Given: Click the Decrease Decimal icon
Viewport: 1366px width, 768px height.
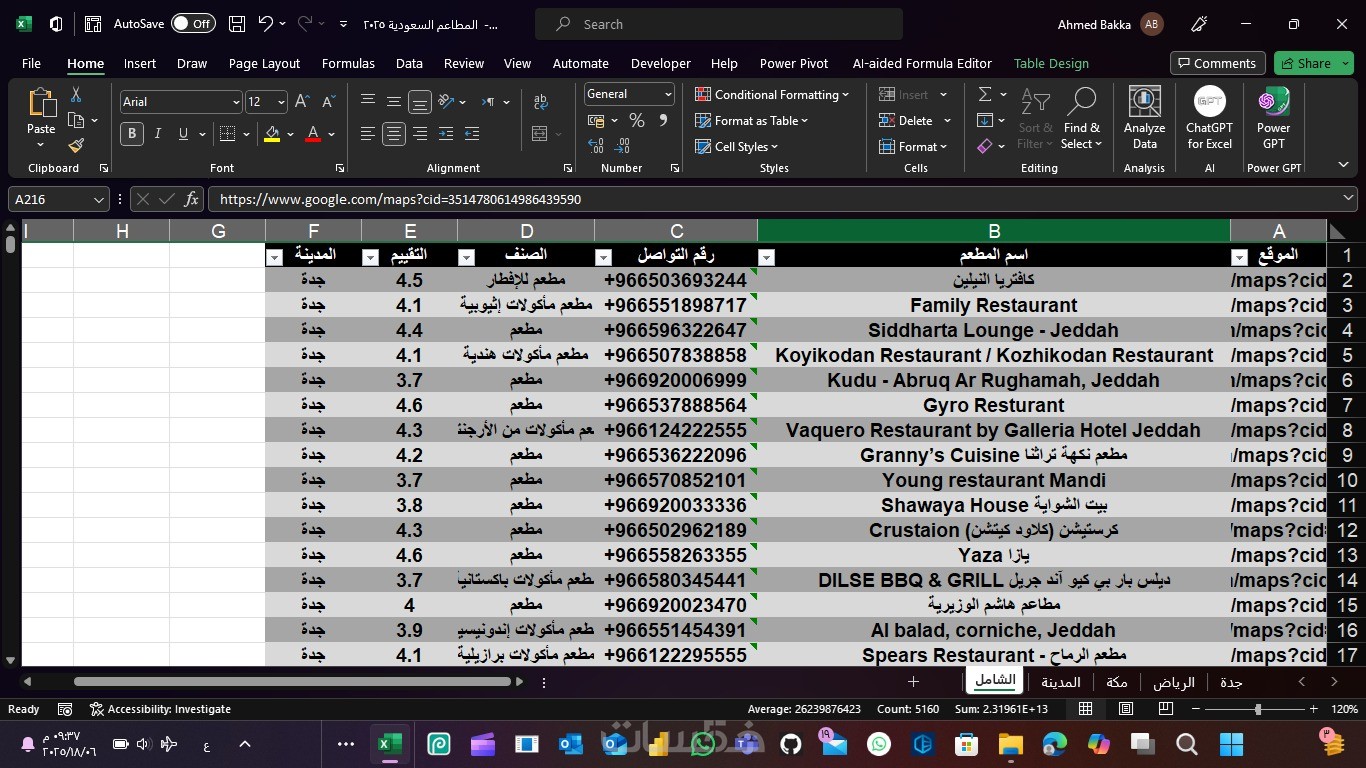Looking at the screenshot, I should point(624,146).
